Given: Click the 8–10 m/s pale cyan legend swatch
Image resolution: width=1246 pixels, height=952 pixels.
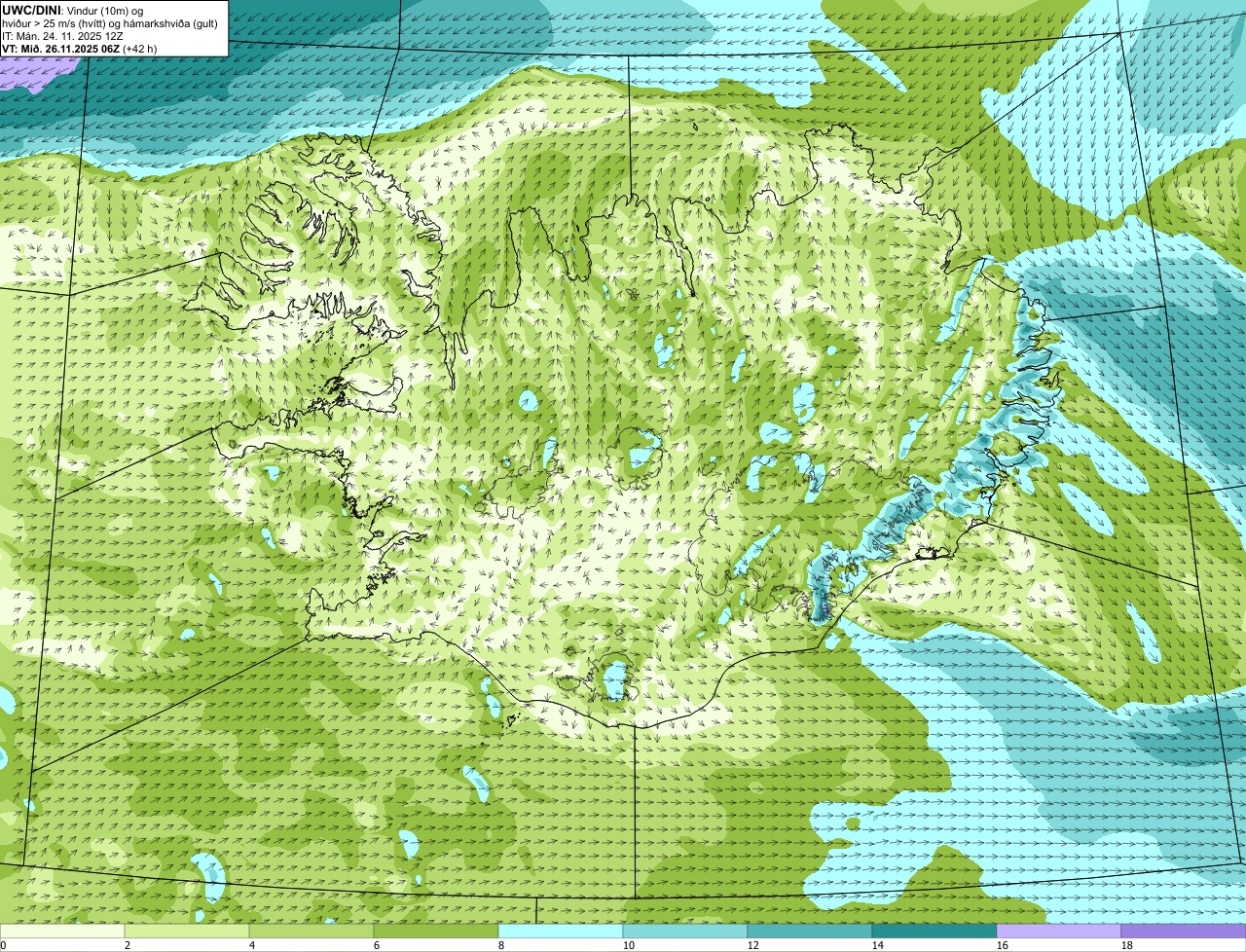Looking at the screenshot, I should 561,931.
